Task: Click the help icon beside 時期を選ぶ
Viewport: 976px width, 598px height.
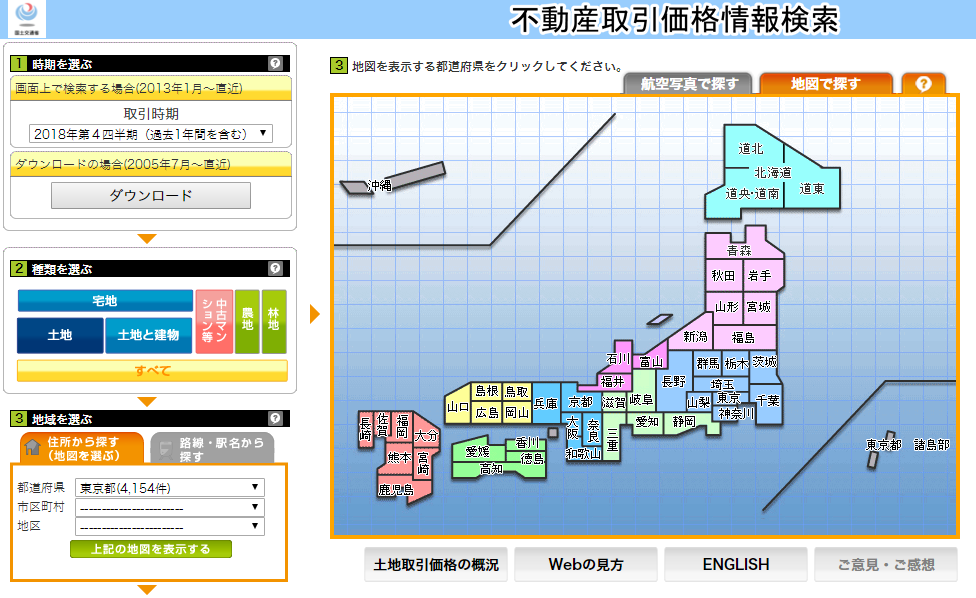Action: click(275, 63)
